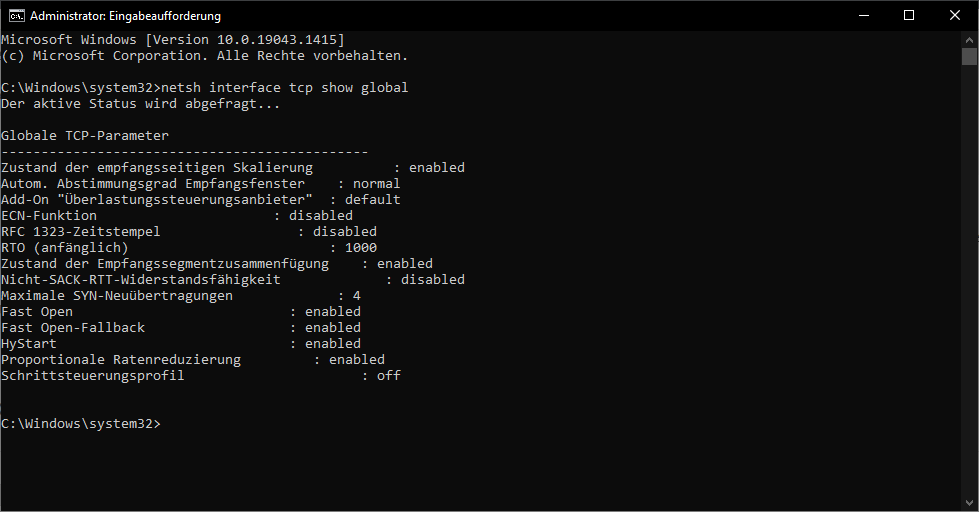Click the RTO value 1000

pyautogui.click(x=361, y=247)
